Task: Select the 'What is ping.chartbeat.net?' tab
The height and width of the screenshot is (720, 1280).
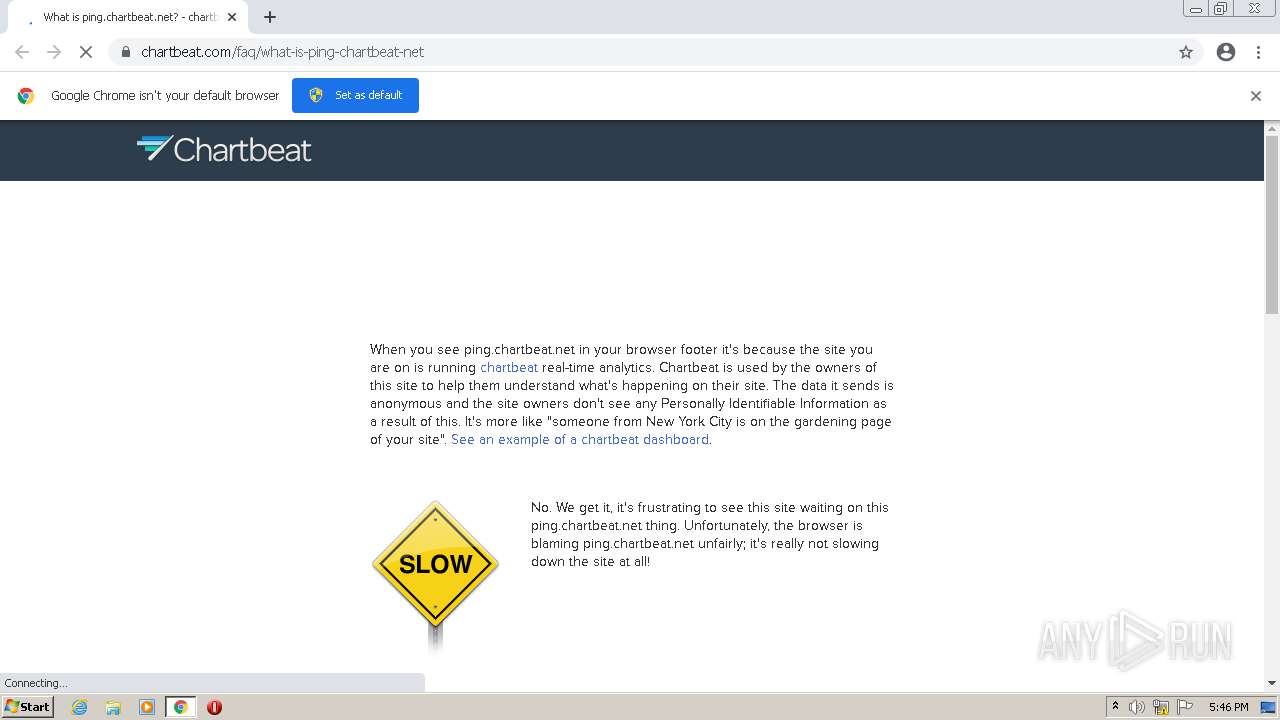Action: (x=128, y=17)
